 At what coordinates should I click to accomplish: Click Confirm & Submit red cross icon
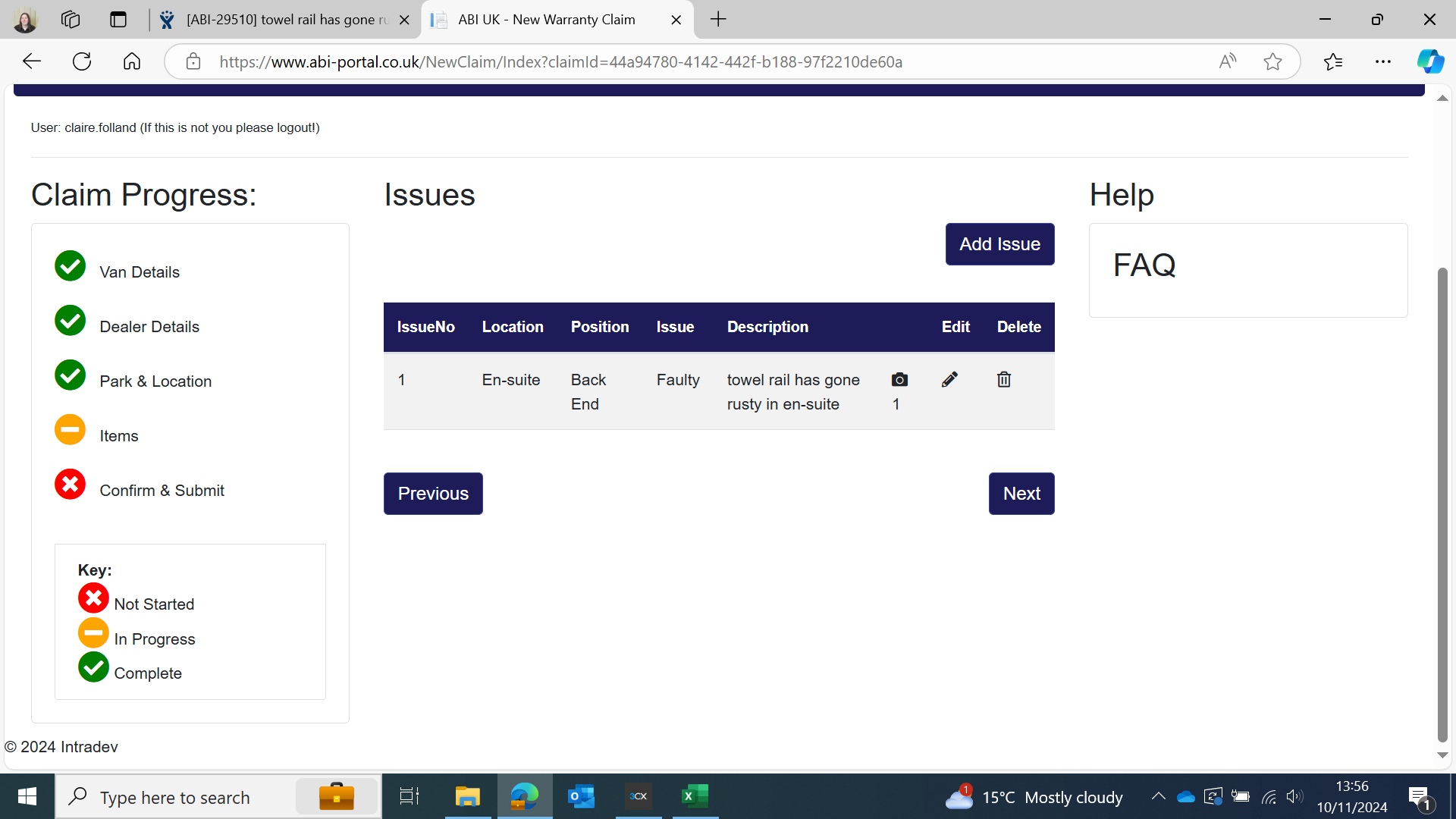[x=70, y=485]
